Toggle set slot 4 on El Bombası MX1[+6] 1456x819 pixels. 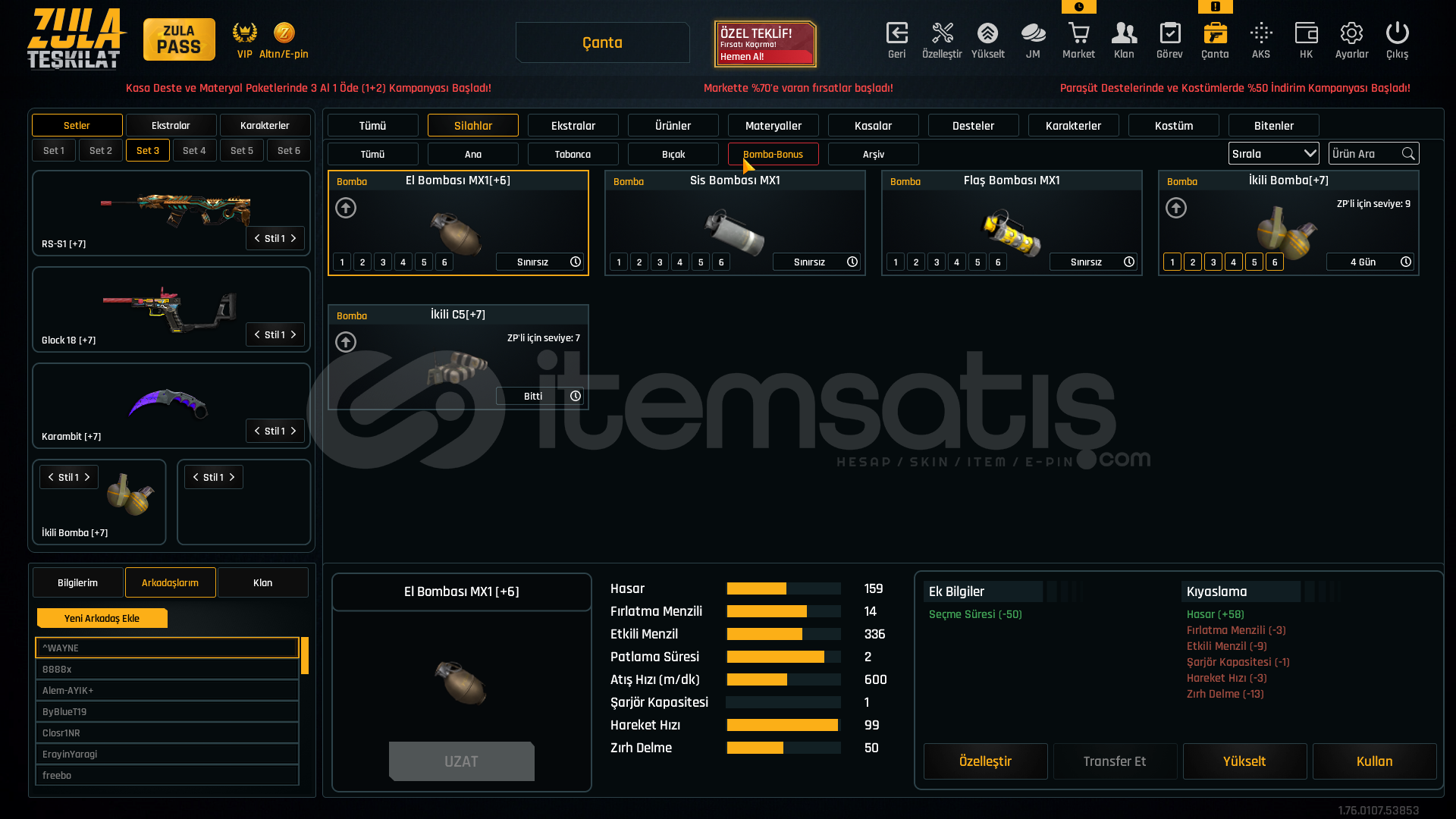pos(403,262)
